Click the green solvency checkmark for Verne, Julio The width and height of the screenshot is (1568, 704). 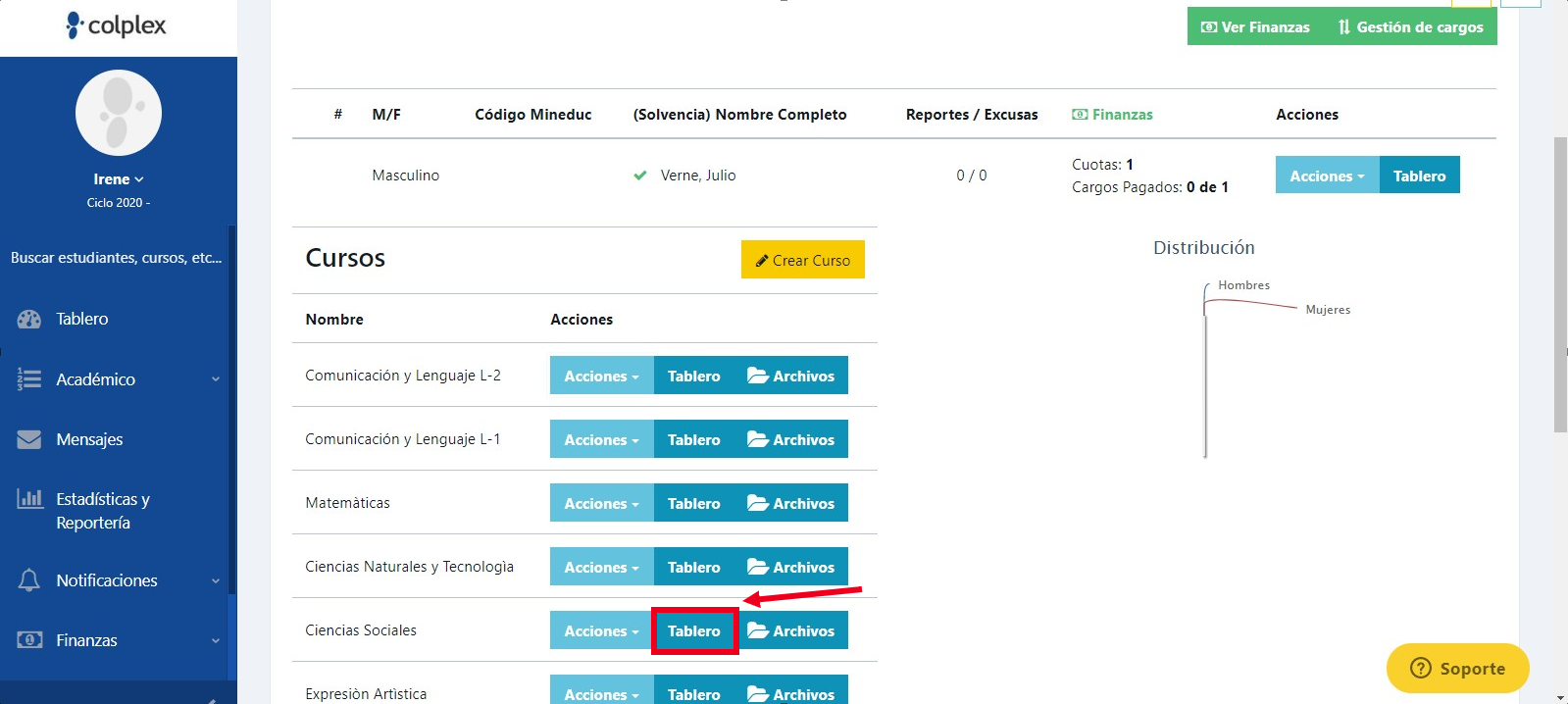tap(640, 176)
